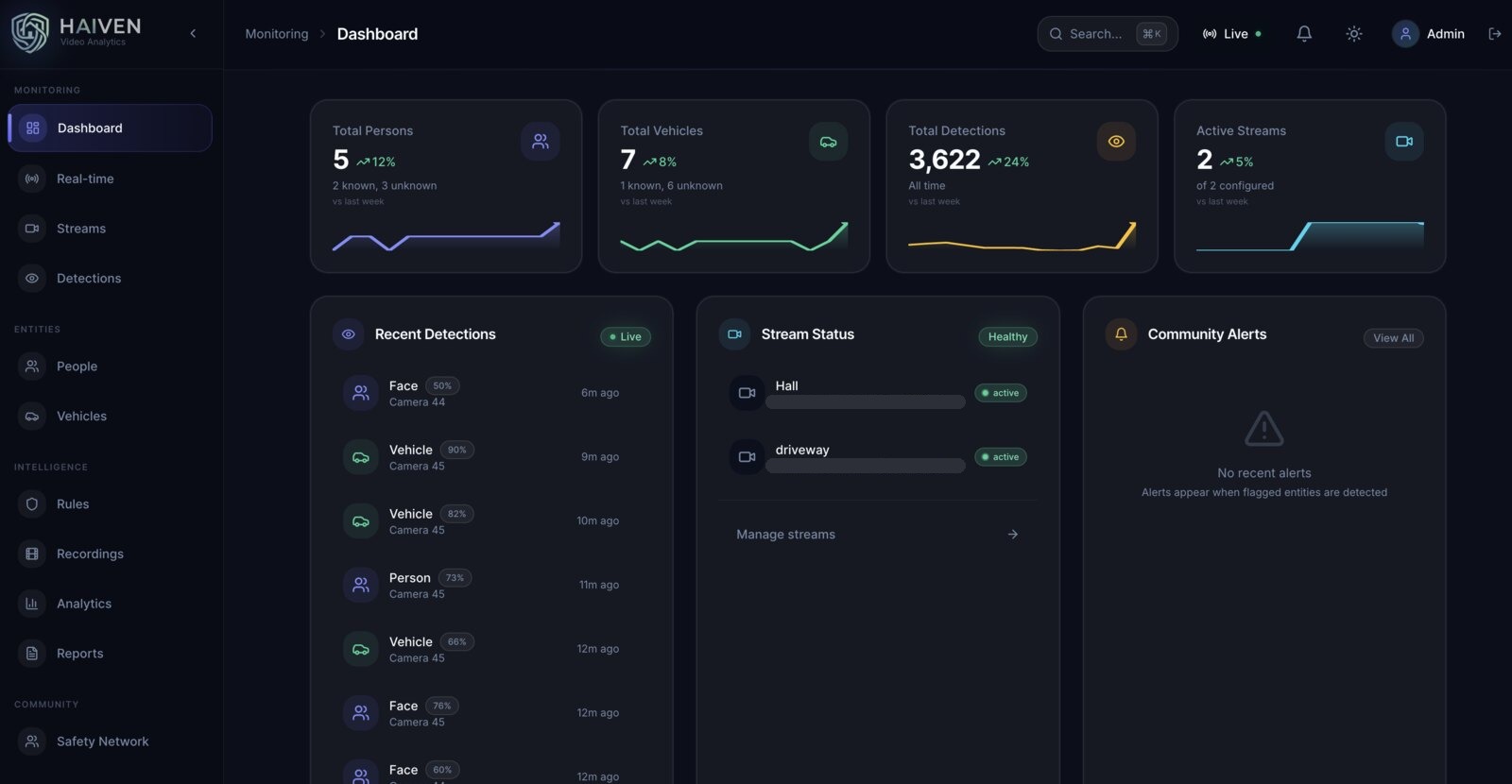Screen dimensions: 1512x784
Task: Click the Person 73% detection icon
Action: click(361, 586)
